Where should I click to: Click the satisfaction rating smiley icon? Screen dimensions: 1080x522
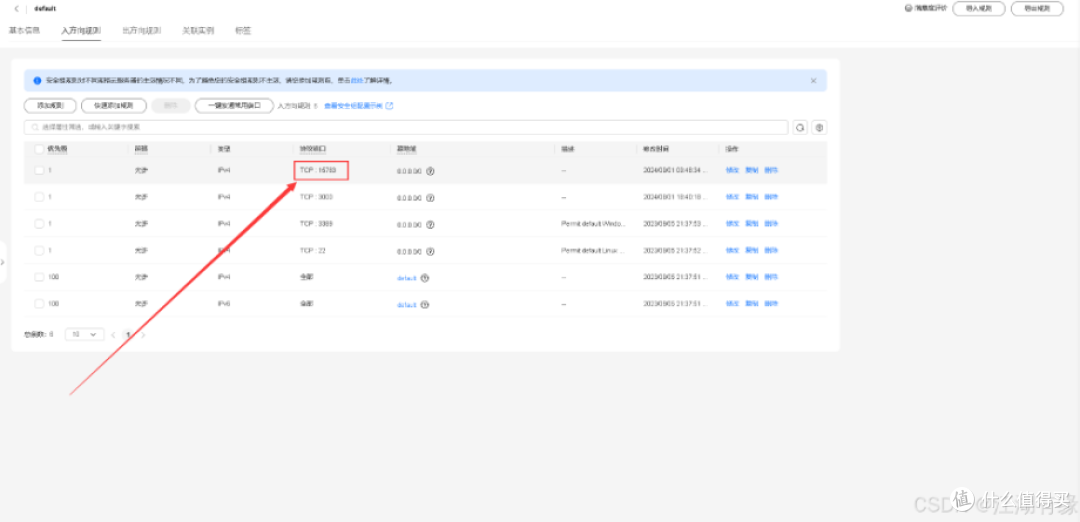point(907,8)
